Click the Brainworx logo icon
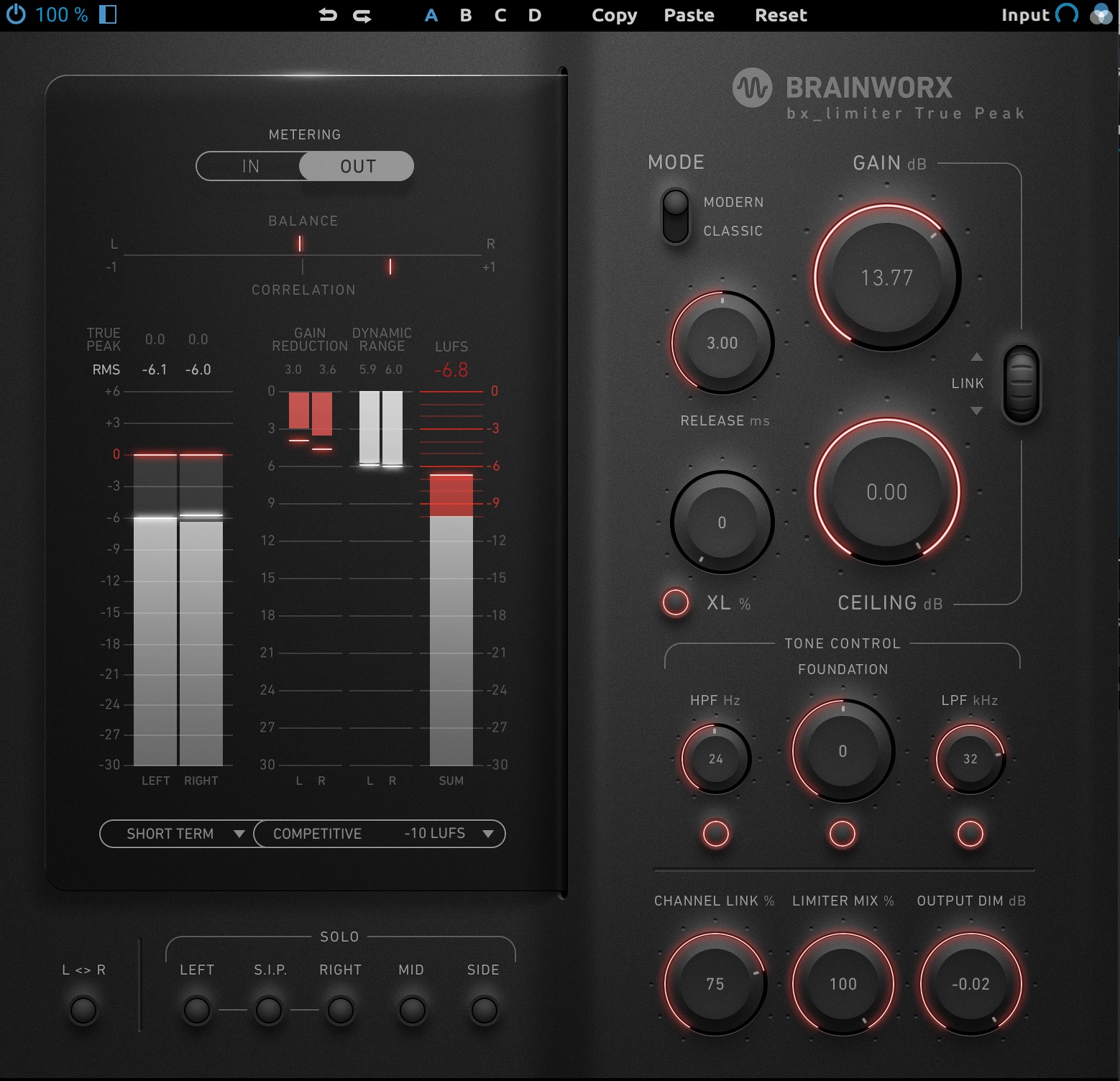This screenshot has height=1081, width=1120. coord(752,88)
